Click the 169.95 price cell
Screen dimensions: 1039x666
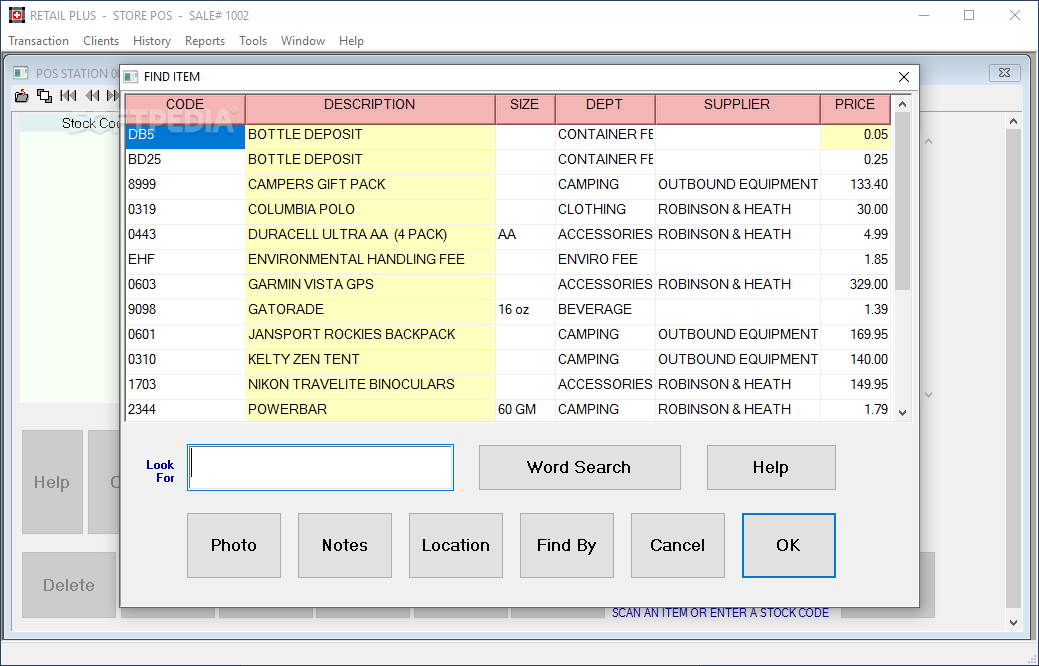tap(855, 335)
